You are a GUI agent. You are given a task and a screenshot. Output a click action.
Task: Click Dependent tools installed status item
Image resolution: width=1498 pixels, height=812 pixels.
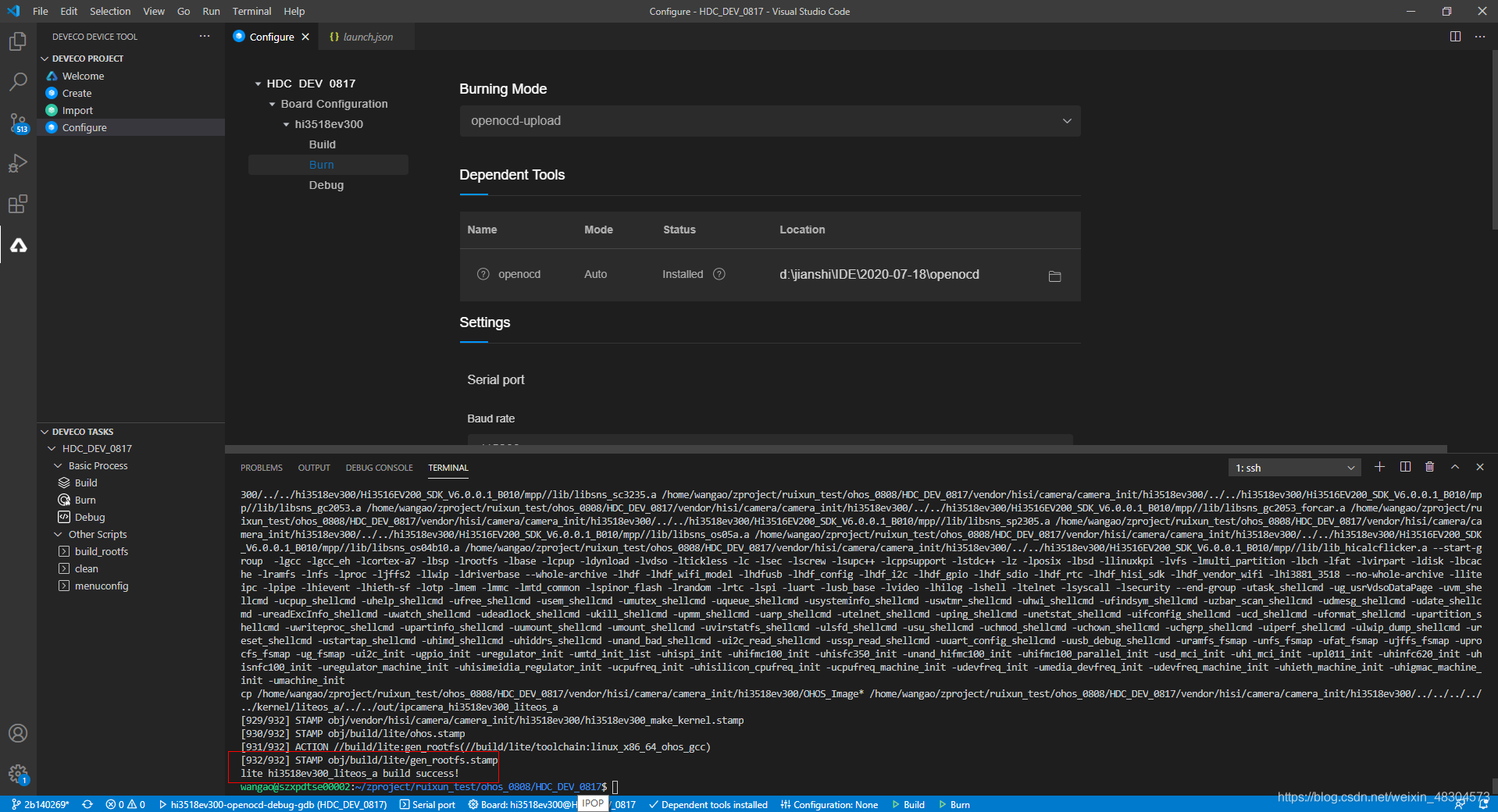(x=708, y=804)
